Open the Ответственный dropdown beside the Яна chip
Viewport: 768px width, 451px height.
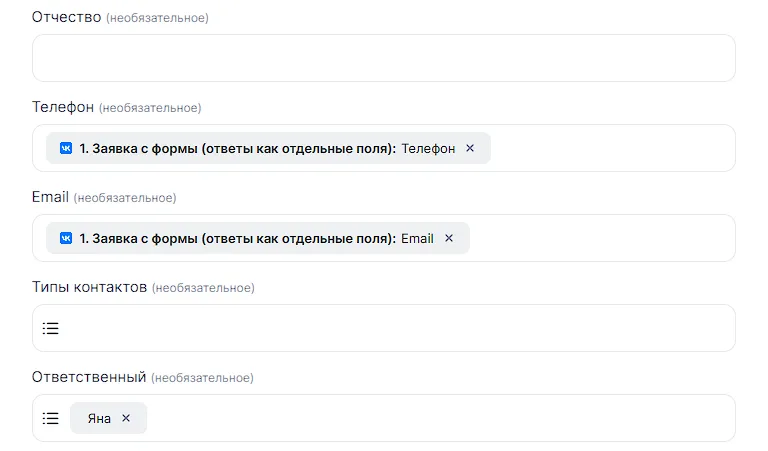point(440,418)
